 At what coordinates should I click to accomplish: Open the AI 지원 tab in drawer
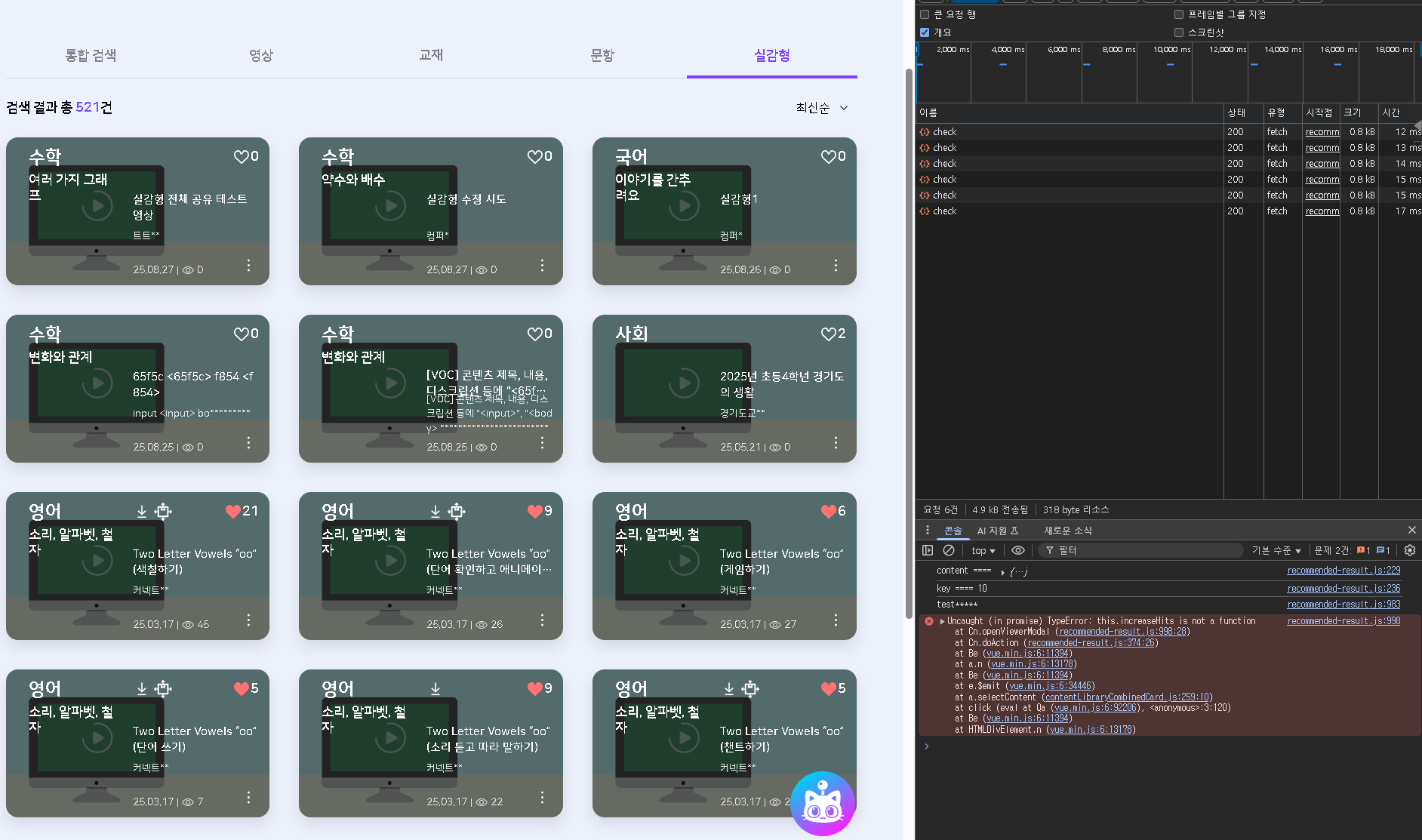pyautogui.click(x=996, y=531)
